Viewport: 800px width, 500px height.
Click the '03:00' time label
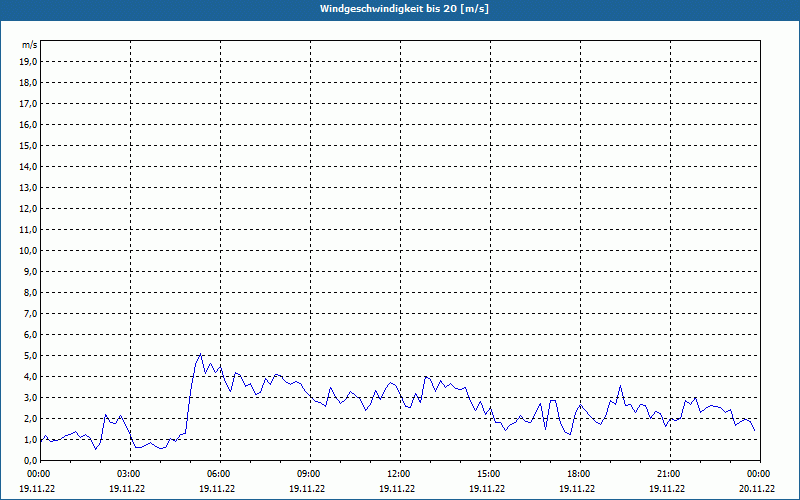coord(129,474)
